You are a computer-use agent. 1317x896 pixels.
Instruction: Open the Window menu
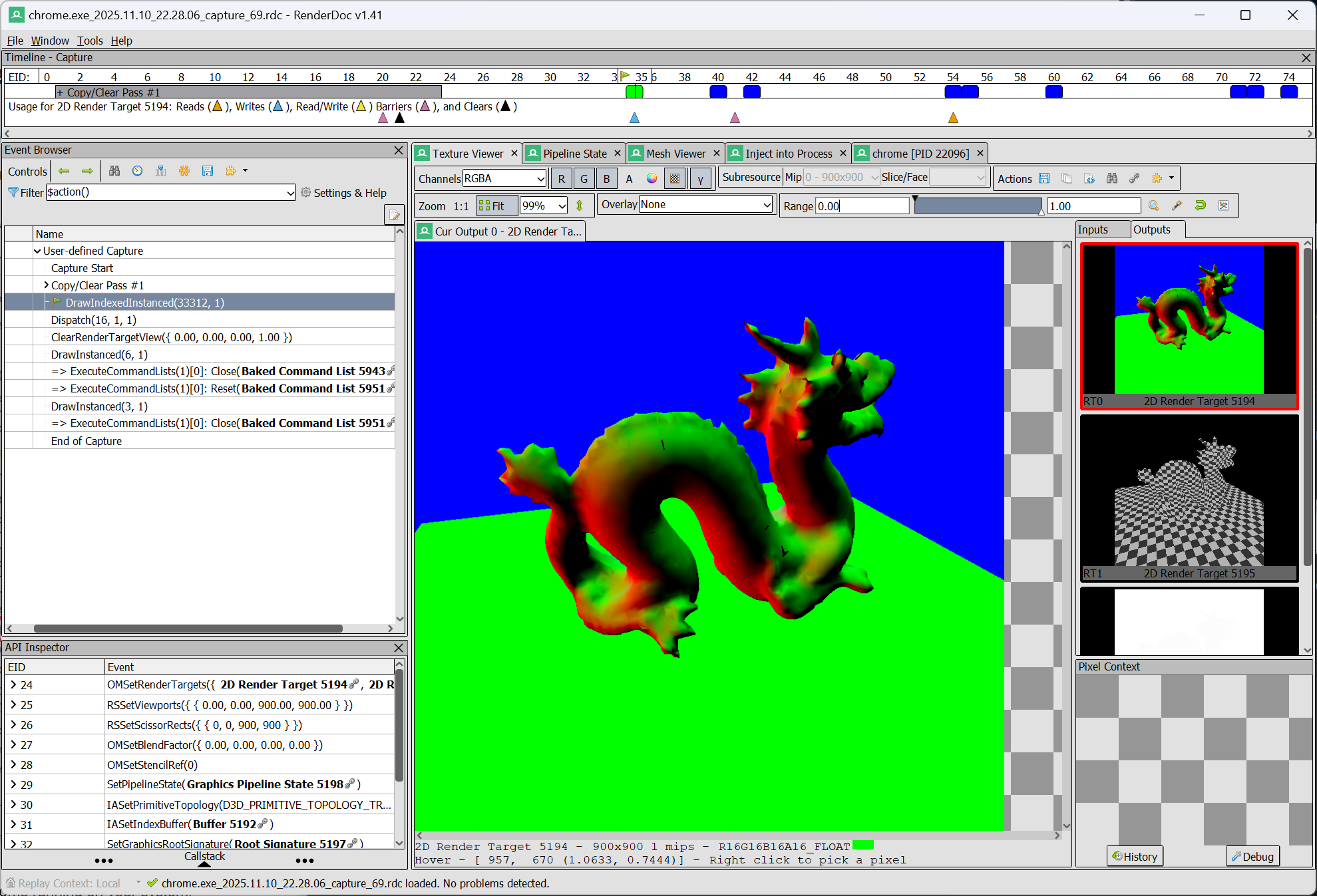(50, 41)
